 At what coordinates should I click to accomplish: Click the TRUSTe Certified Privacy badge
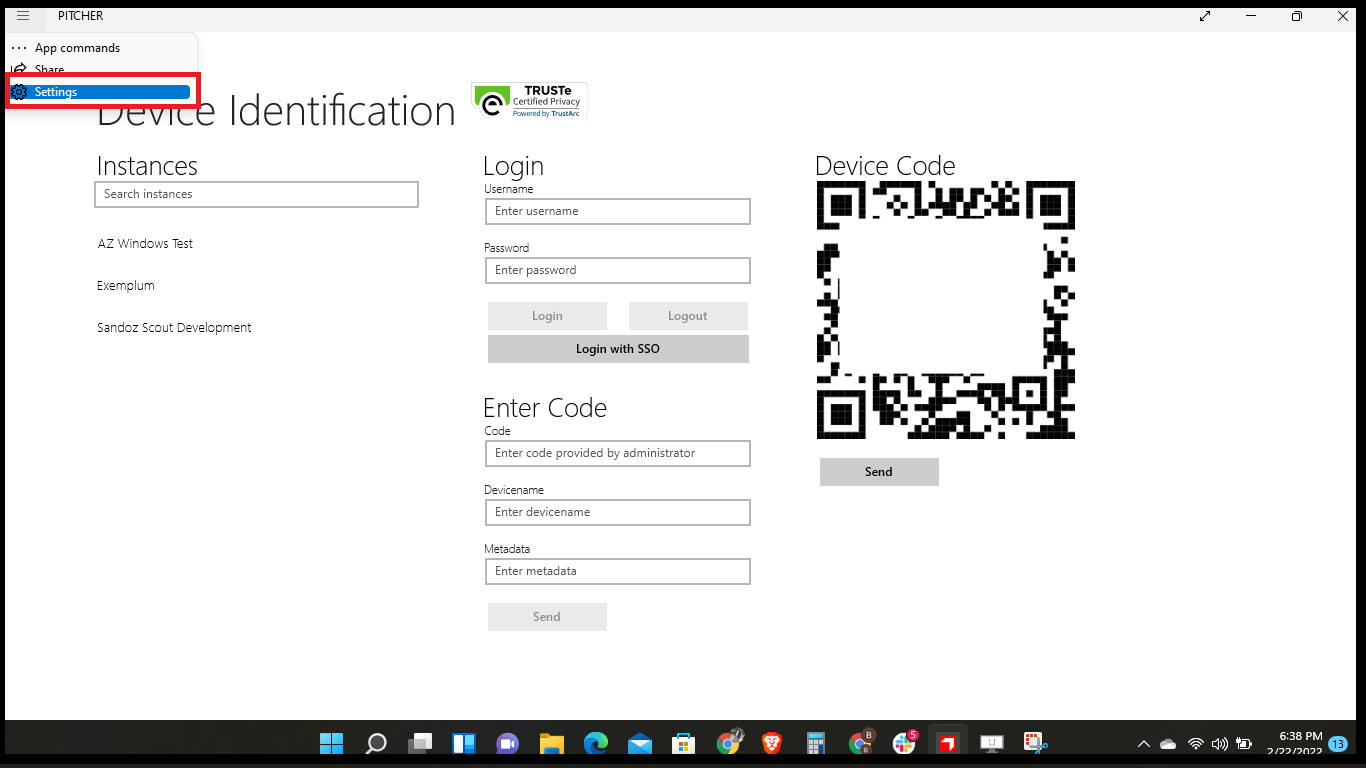tap(528, 100)
